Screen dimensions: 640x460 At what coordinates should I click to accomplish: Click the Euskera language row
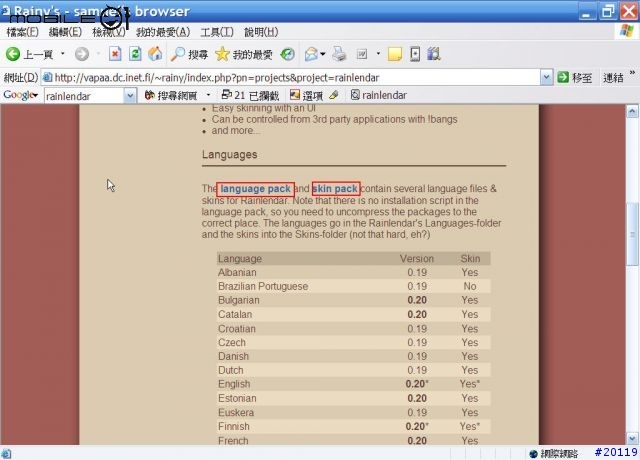(x=353, y=412)
